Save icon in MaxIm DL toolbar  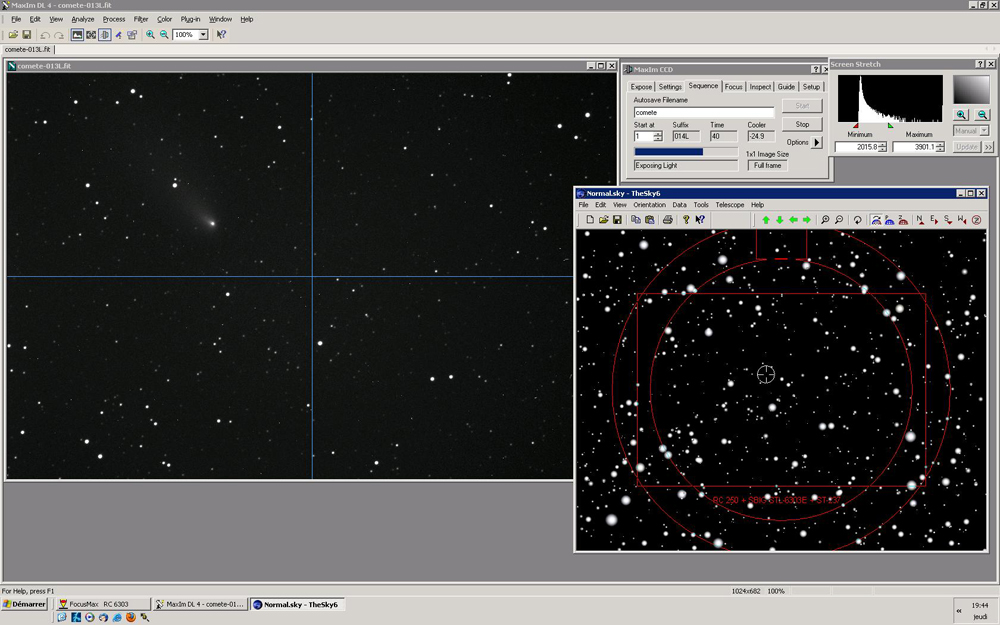click(27, 34)
